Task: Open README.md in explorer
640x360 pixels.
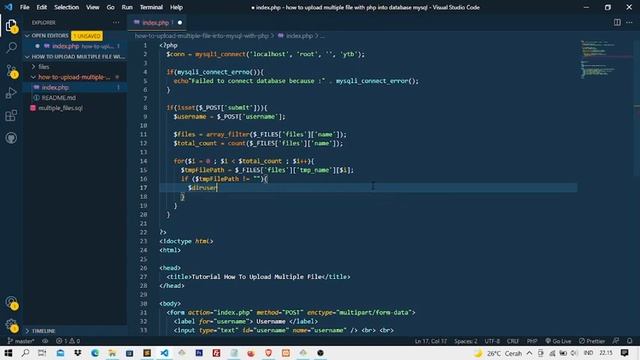Action: (75, 98)
